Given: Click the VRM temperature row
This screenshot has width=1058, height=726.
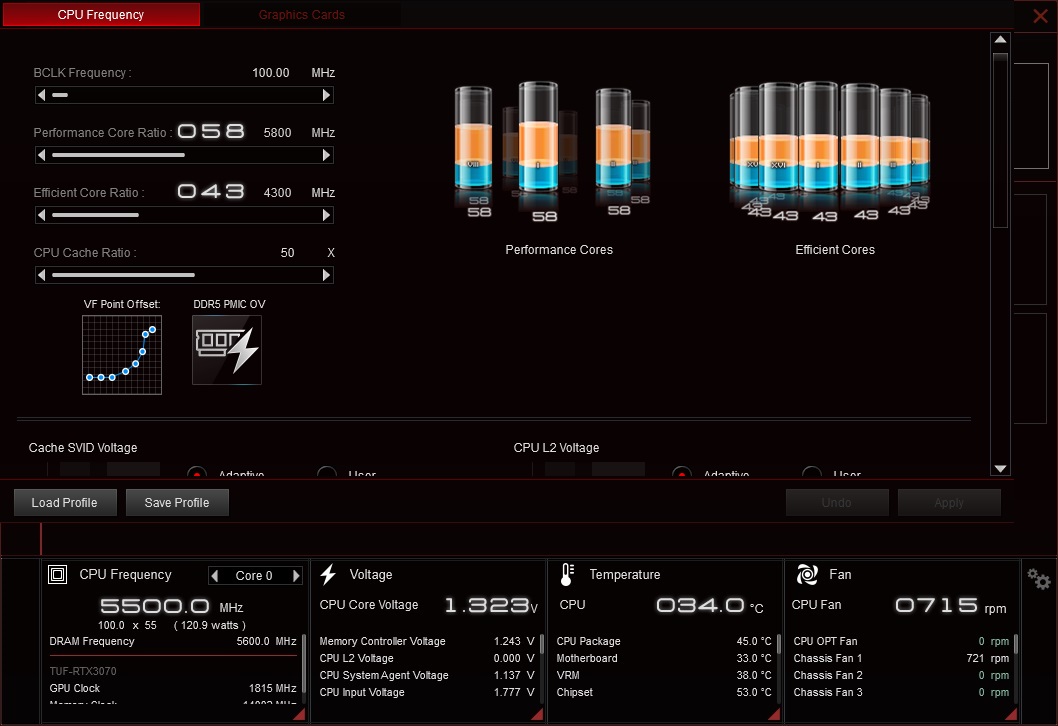Looking at the screenshot, I should click(x=664, y=675).
